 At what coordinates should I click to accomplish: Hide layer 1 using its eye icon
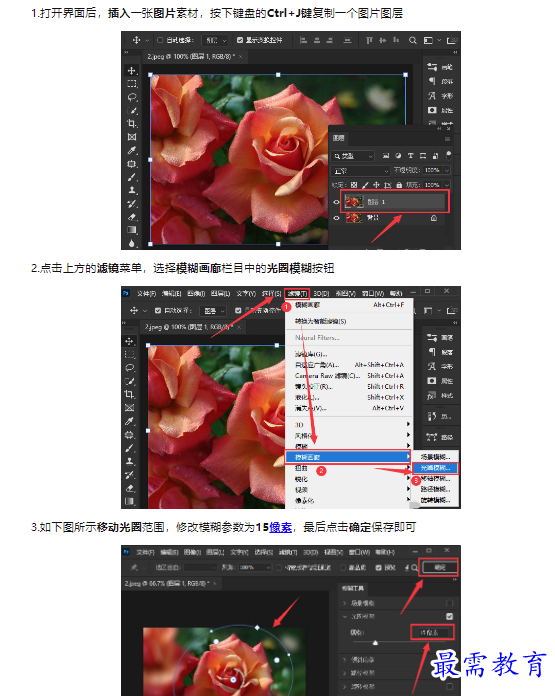click(x=336, y=202)
